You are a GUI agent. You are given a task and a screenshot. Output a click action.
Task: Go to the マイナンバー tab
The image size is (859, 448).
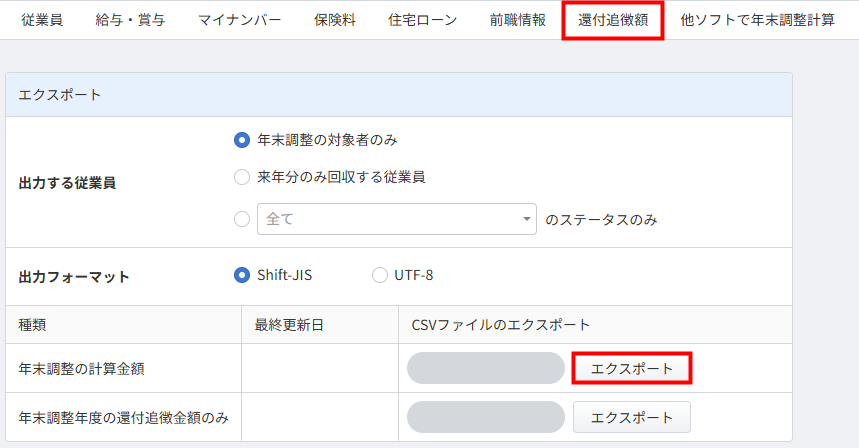(x=239, y=20)
